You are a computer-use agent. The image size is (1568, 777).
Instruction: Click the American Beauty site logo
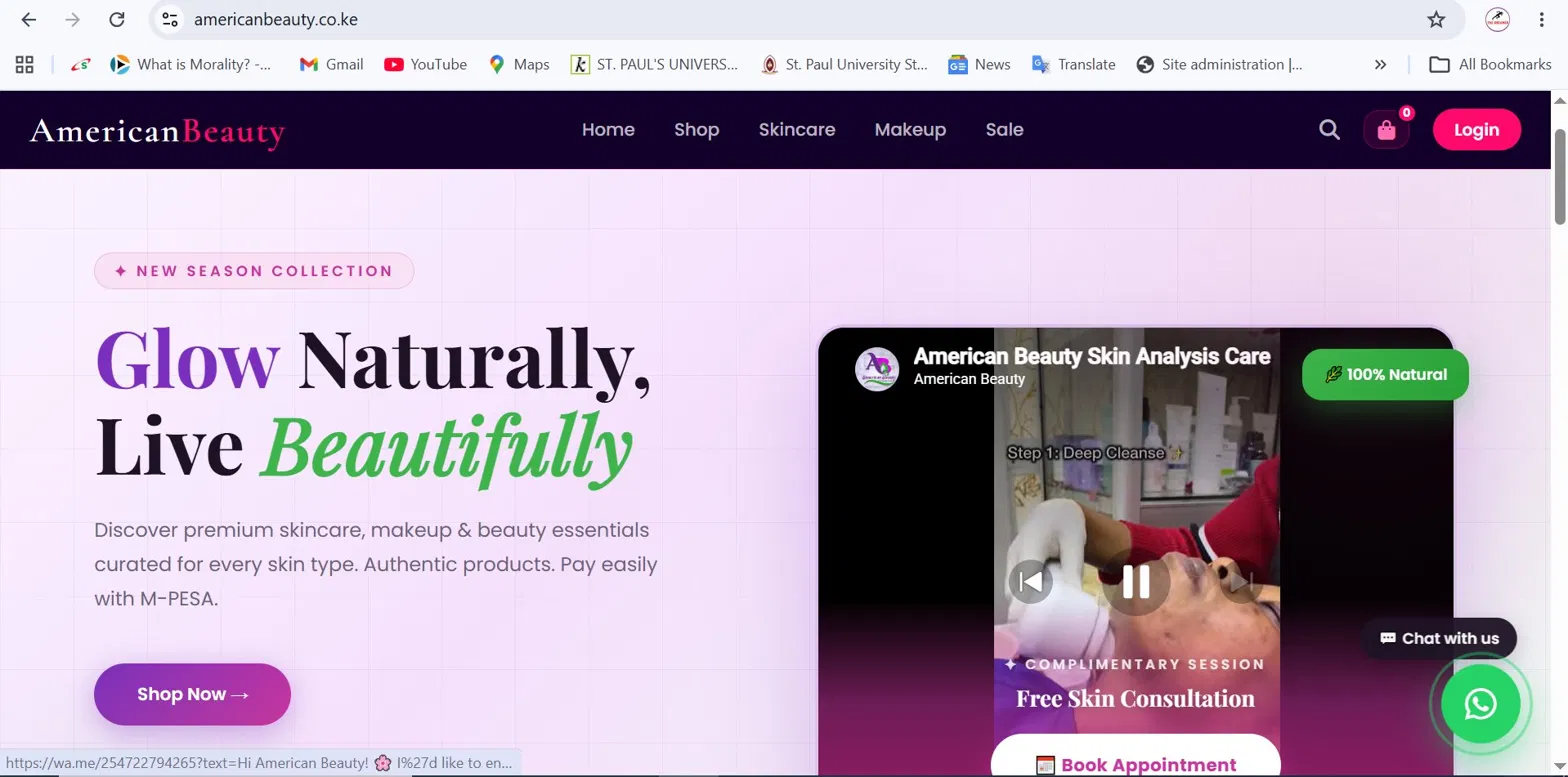click(x=157, y=131)
